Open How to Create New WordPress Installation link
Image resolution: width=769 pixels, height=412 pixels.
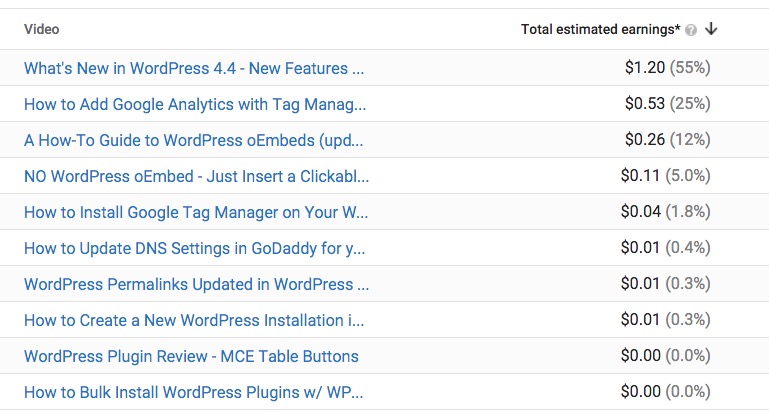(194, 320)
